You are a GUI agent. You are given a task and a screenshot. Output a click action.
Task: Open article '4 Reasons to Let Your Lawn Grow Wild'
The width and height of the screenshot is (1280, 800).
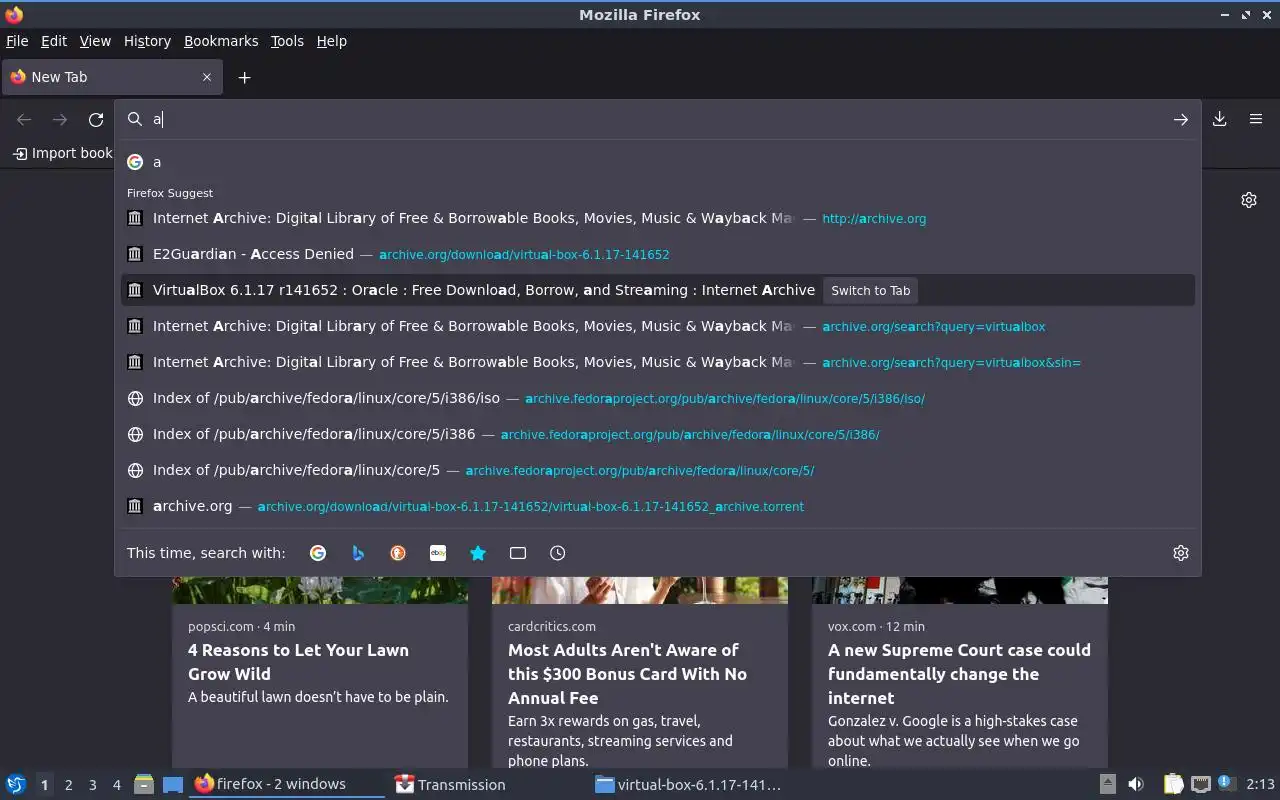click(x=298, y=662)
